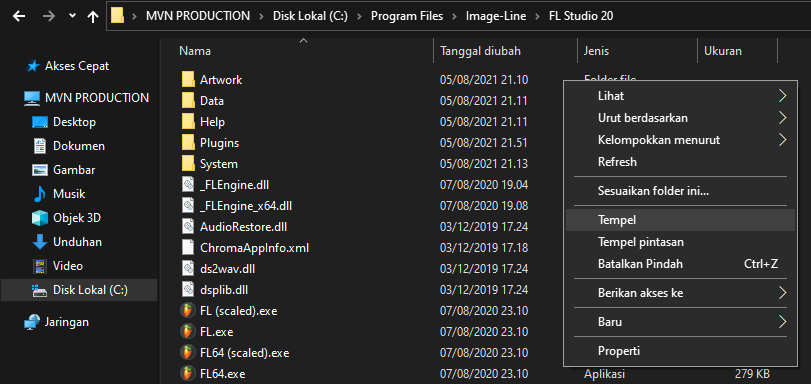This screenshot has width=811, height=384.
Task: Click the Musik icon in sidebar
Action: (40, 194)
